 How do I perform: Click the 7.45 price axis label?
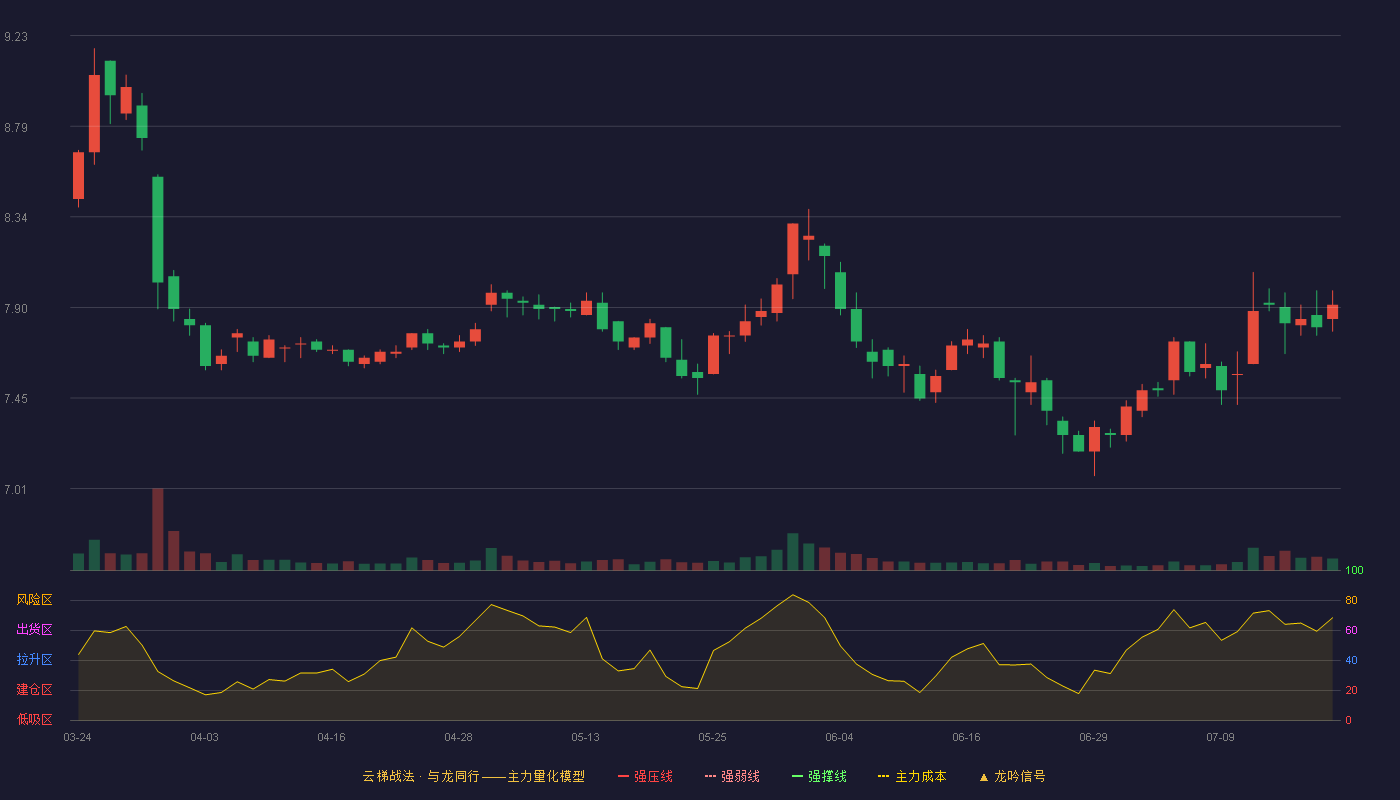click(x=16, y=399)
